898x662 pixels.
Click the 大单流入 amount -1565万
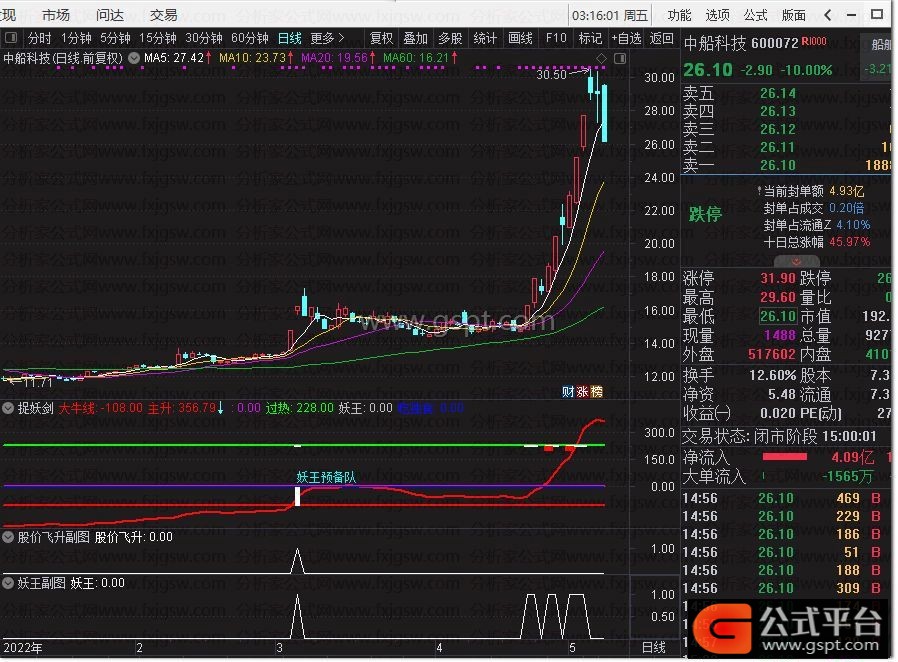848,476
